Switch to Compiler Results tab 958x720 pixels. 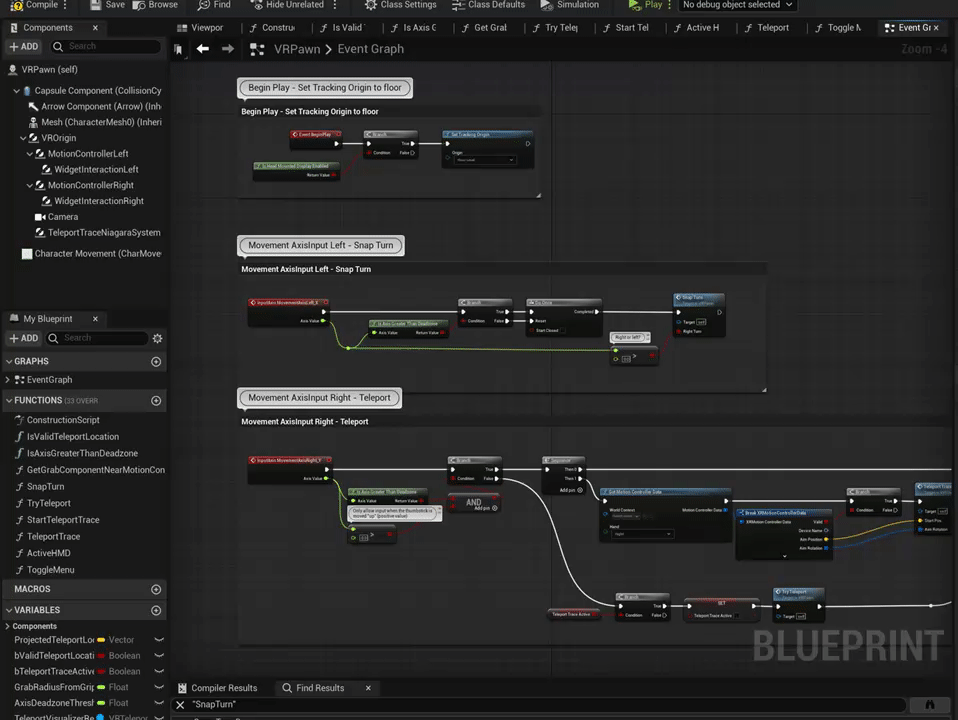coord(218,688)
